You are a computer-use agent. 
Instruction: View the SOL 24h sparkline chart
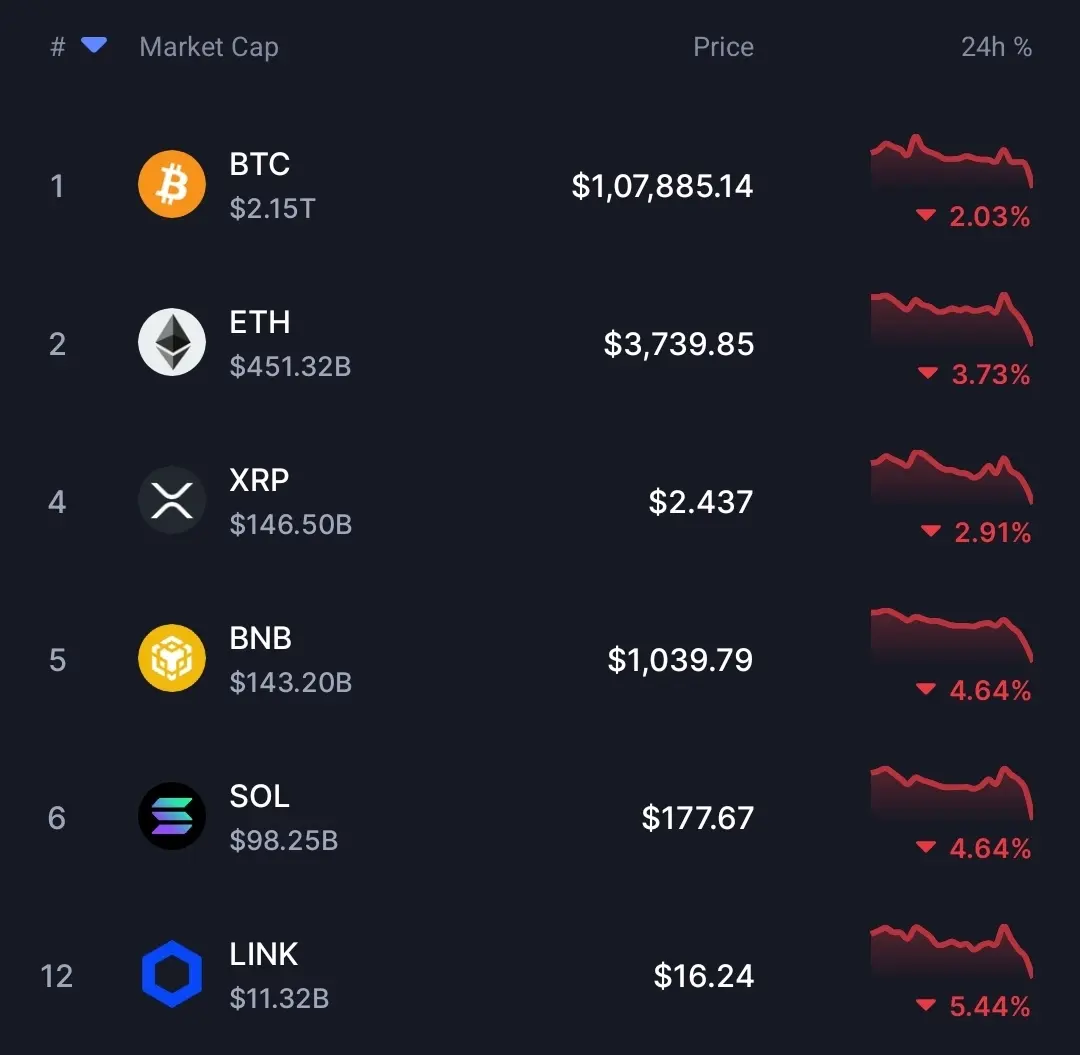(951, 793)
